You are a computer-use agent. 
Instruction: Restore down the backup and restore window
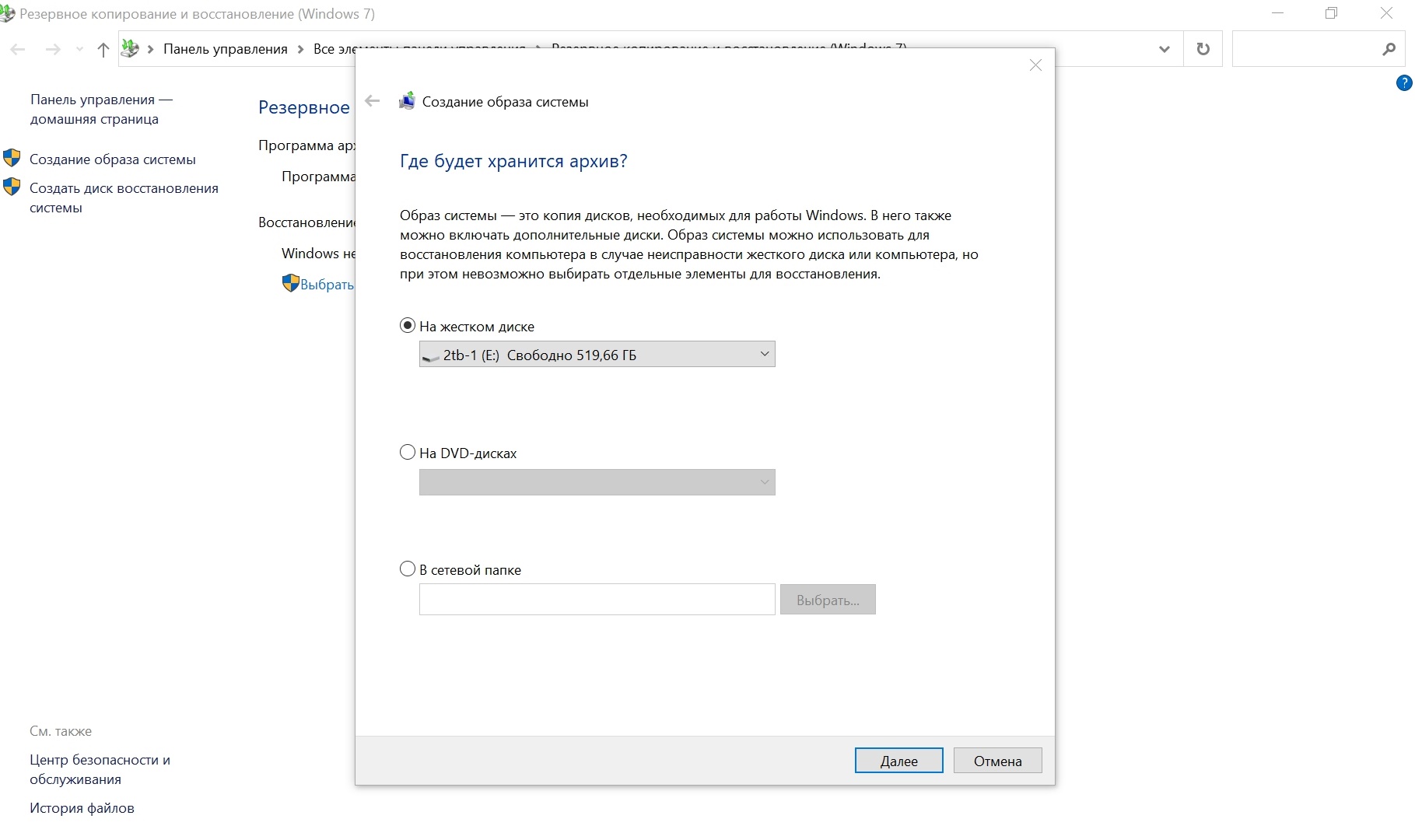[1332, 13]
